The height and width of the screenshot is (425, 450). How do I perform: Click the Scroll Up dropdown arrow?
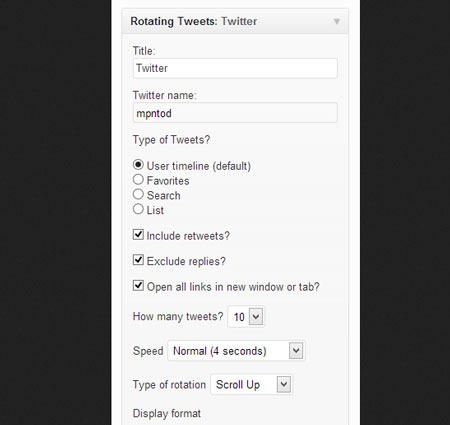284,384
